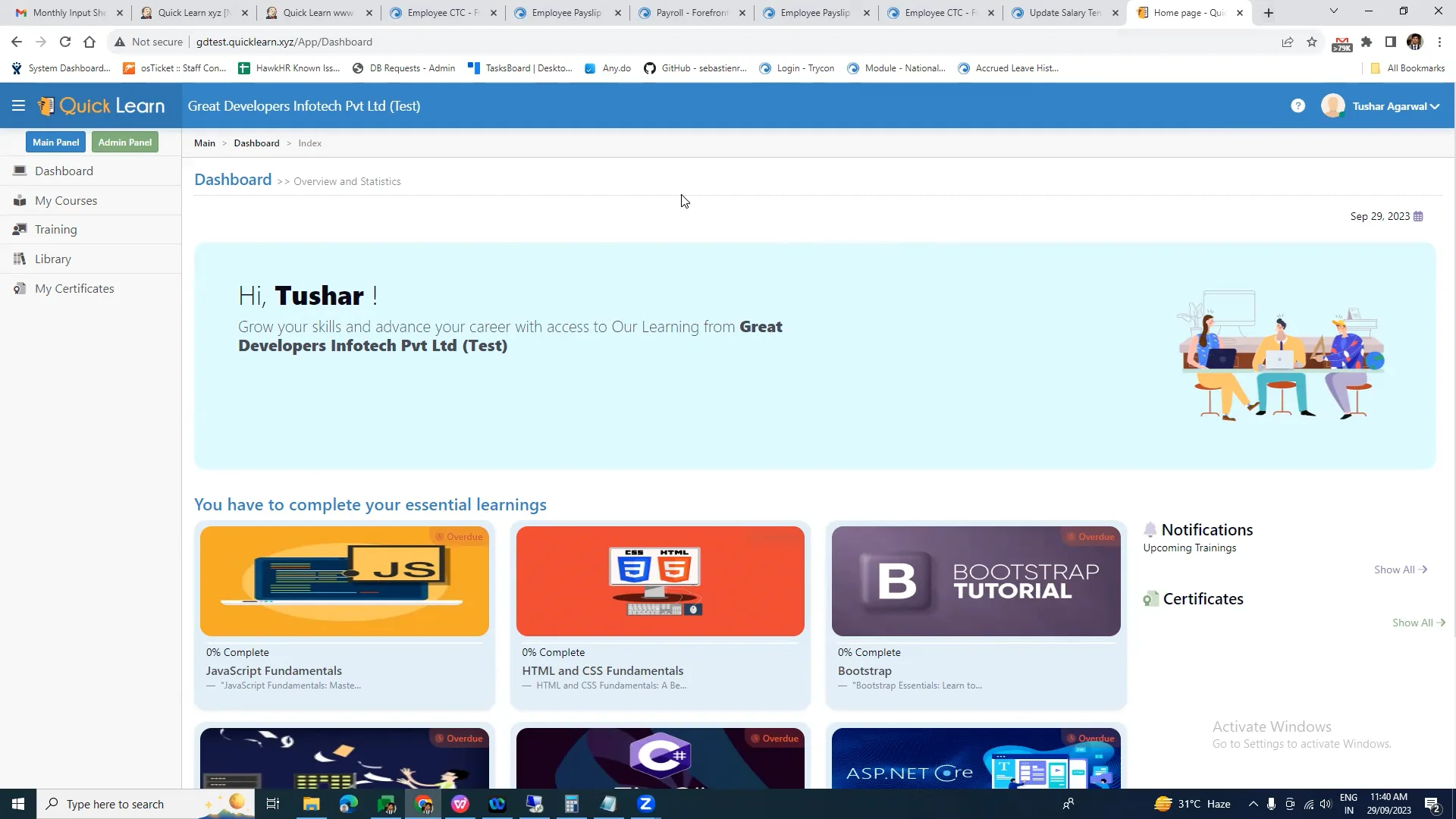The image size is (1456, 819).
Task: Expand the system tray hidden icons arrow
Action: tap(1253, 804)
